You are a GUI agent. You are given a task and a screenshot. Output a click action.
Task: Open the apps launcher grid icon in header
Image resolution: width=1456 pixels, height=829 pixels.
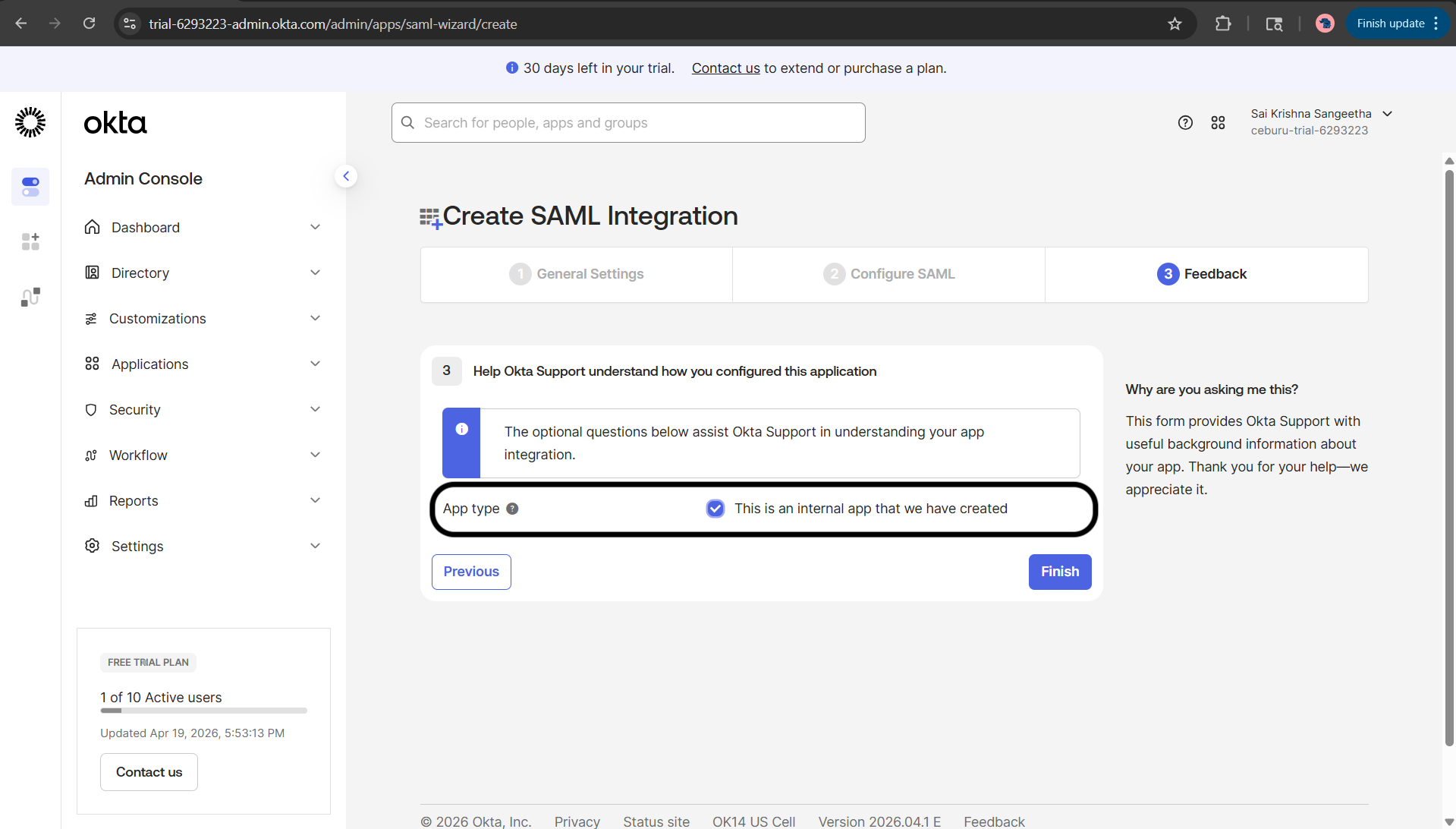tap(1218, 122)
